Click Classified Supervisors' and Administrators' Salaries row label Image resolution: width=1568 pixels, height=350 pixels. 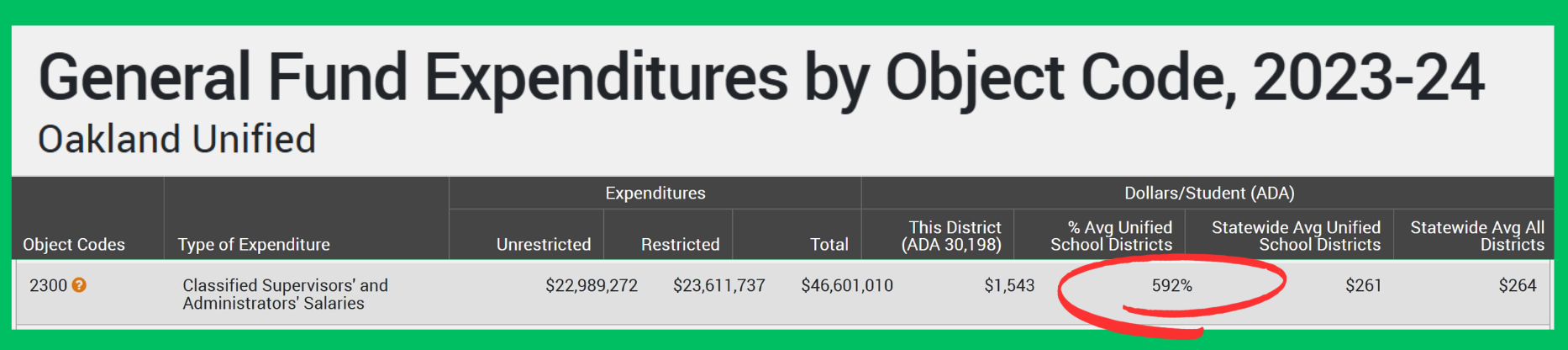tap(285, 294)
